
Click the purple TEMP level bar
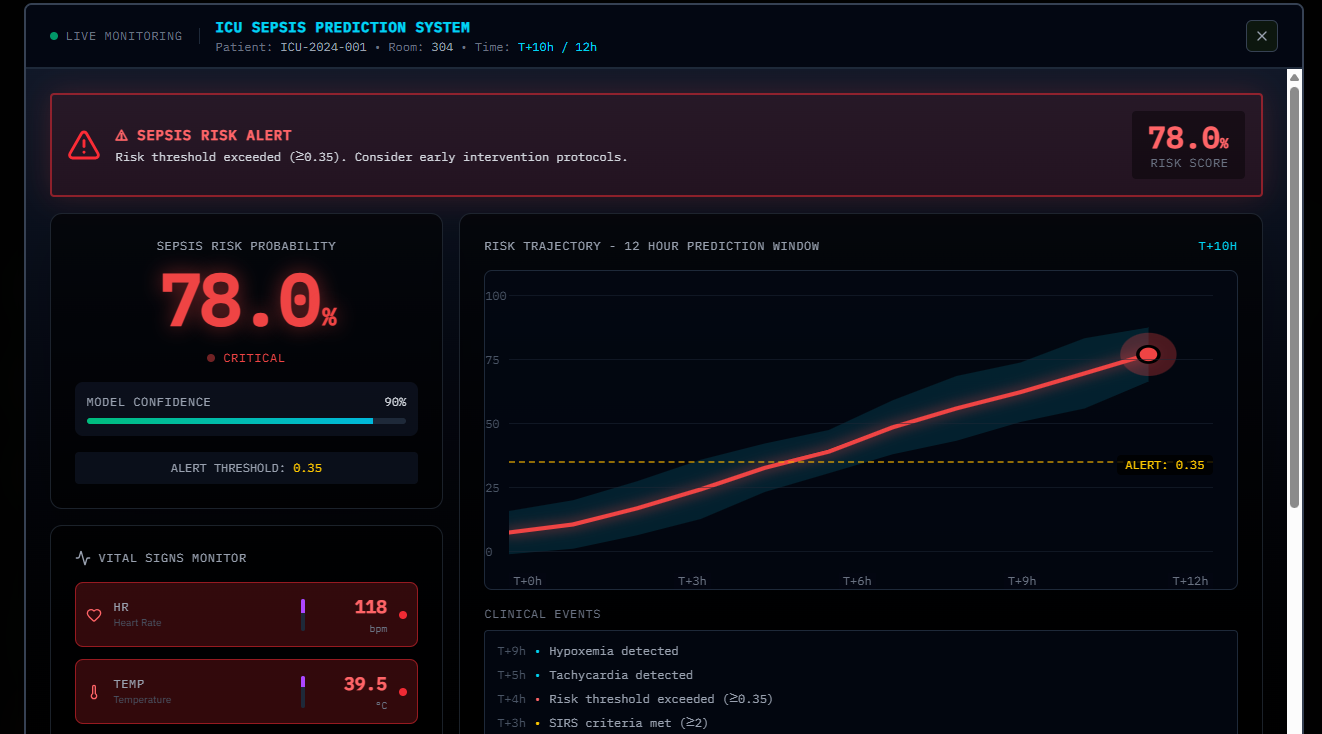click(x=303, y=691)
